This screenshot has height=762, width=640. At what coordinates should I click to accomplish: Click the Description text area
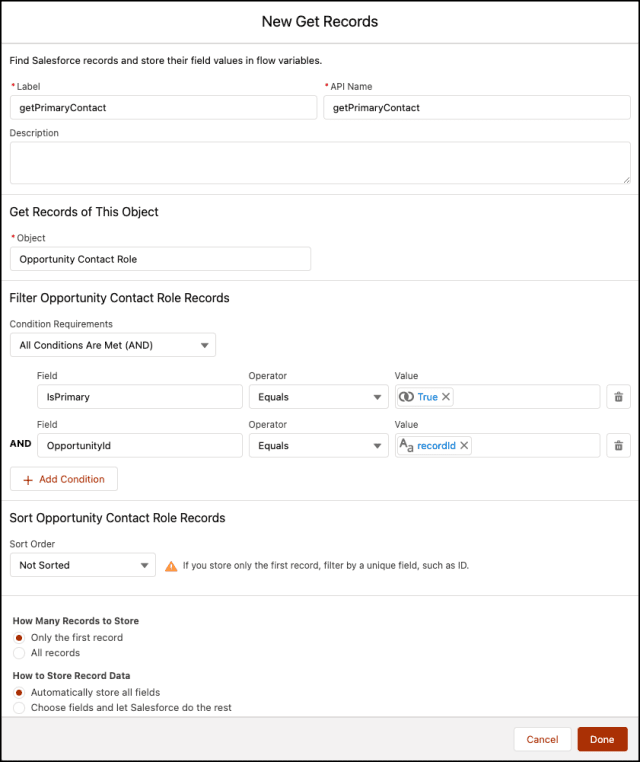(x=320, y=163)
